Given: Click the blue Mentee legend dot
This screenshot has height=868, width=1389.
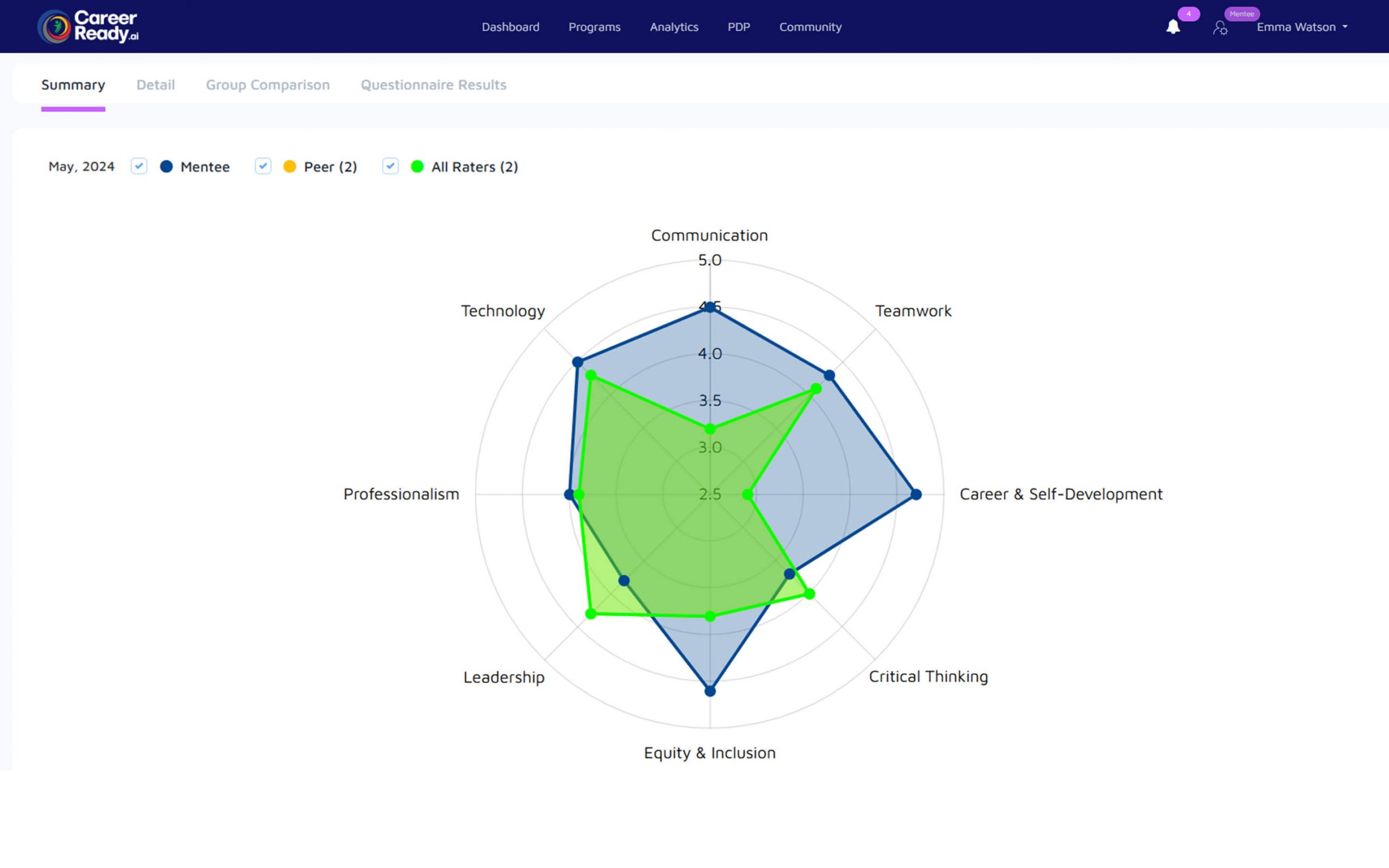Looking at the screenshot, I should click(x=167, y=167).
